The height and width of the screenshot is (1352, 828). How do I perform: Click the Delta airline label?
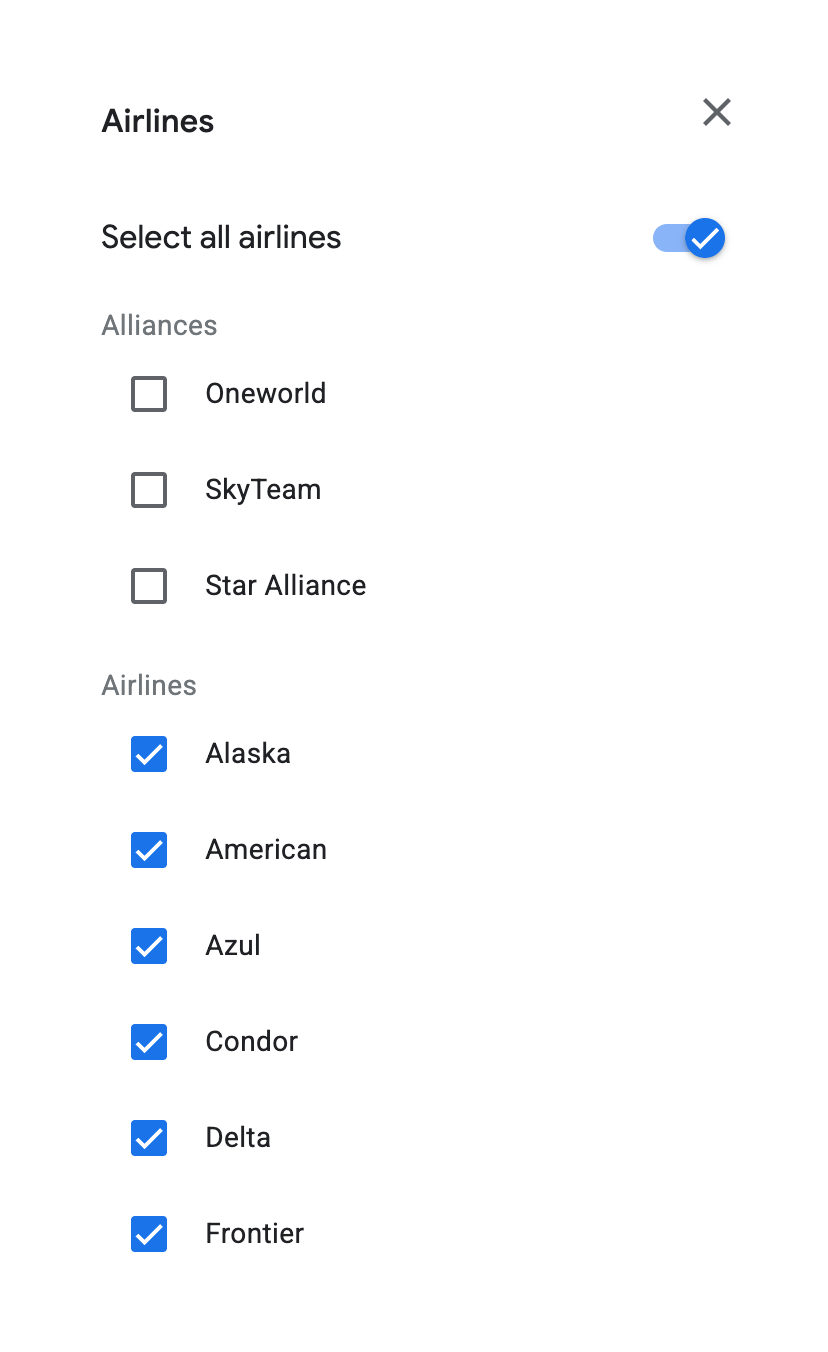point(238,1137)
